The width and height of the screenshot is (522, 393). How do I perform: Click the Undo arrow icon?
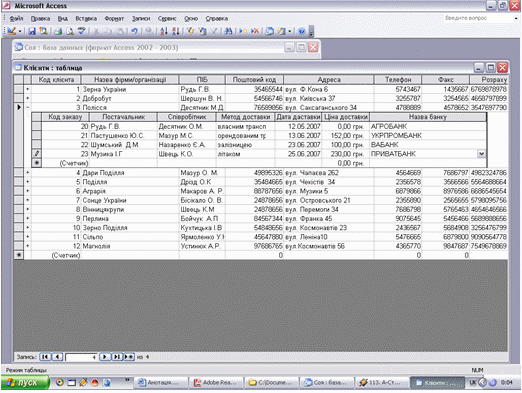tap(134, 31)
